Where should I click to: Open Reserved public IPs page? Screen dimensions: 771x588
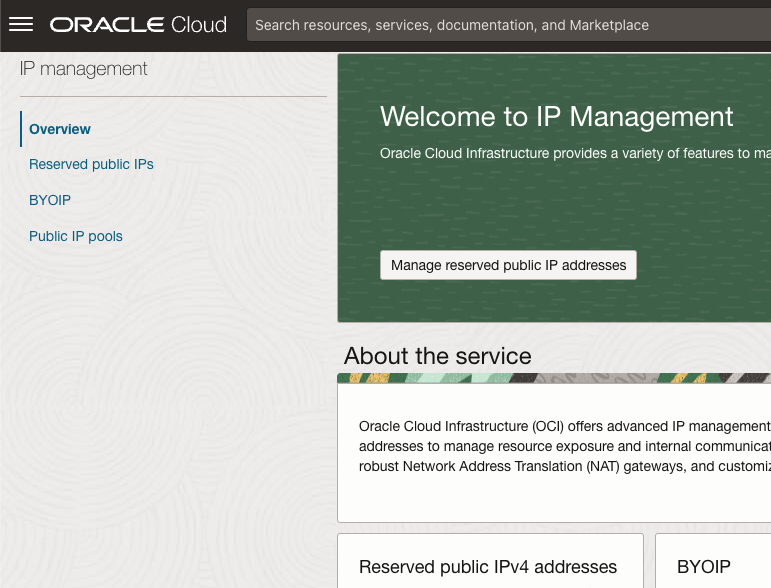(91, 164)
